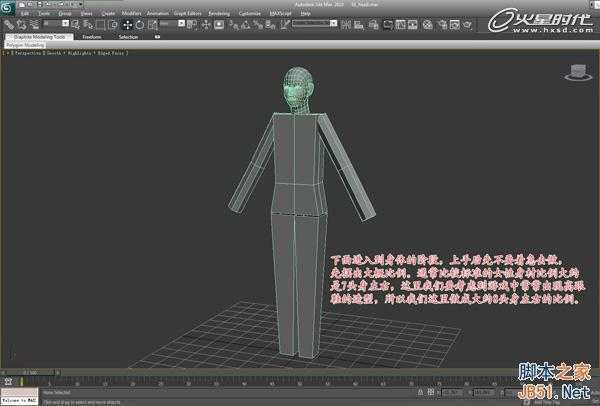Toggle the Graphite Modeling Tools ribbon icon

click(388, 25)
